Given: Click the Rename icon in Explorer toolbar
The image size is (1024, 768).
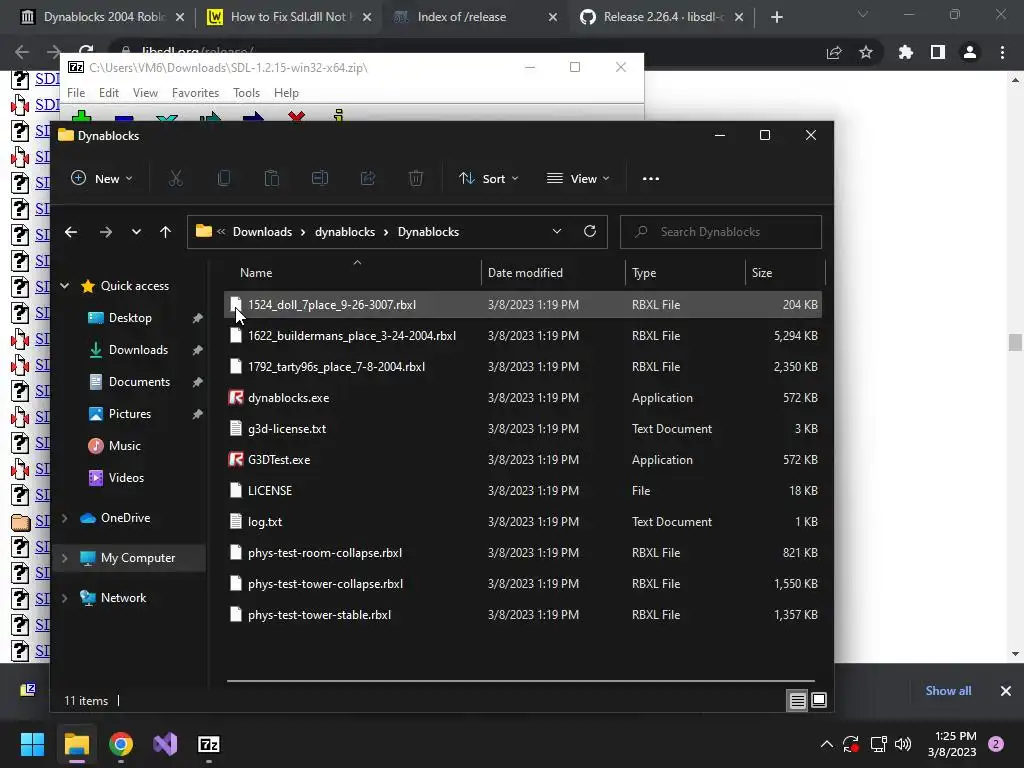Looking at the screenshot, I should [x=320, y=178].
